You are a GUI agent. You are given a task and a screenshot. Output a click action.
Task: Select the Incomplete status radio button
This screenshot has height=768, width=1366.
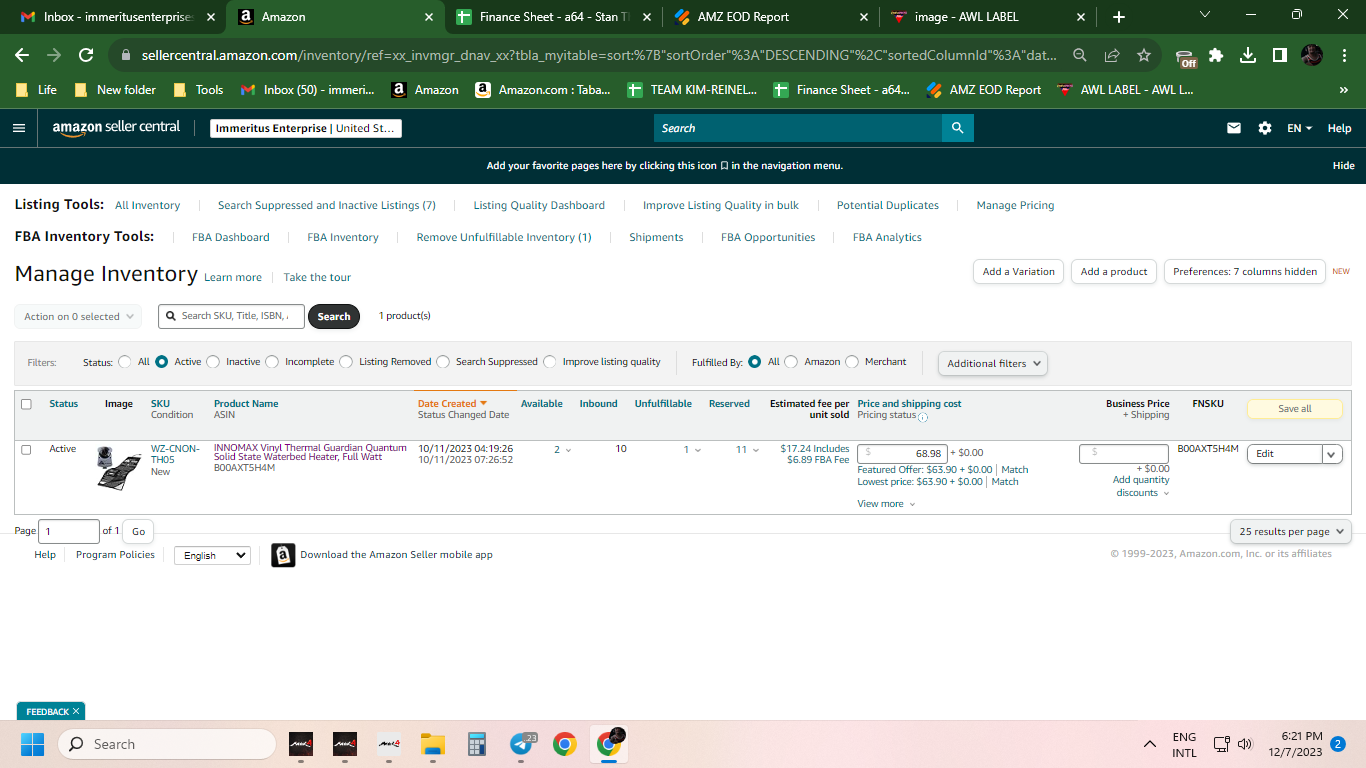click(272, 362)
